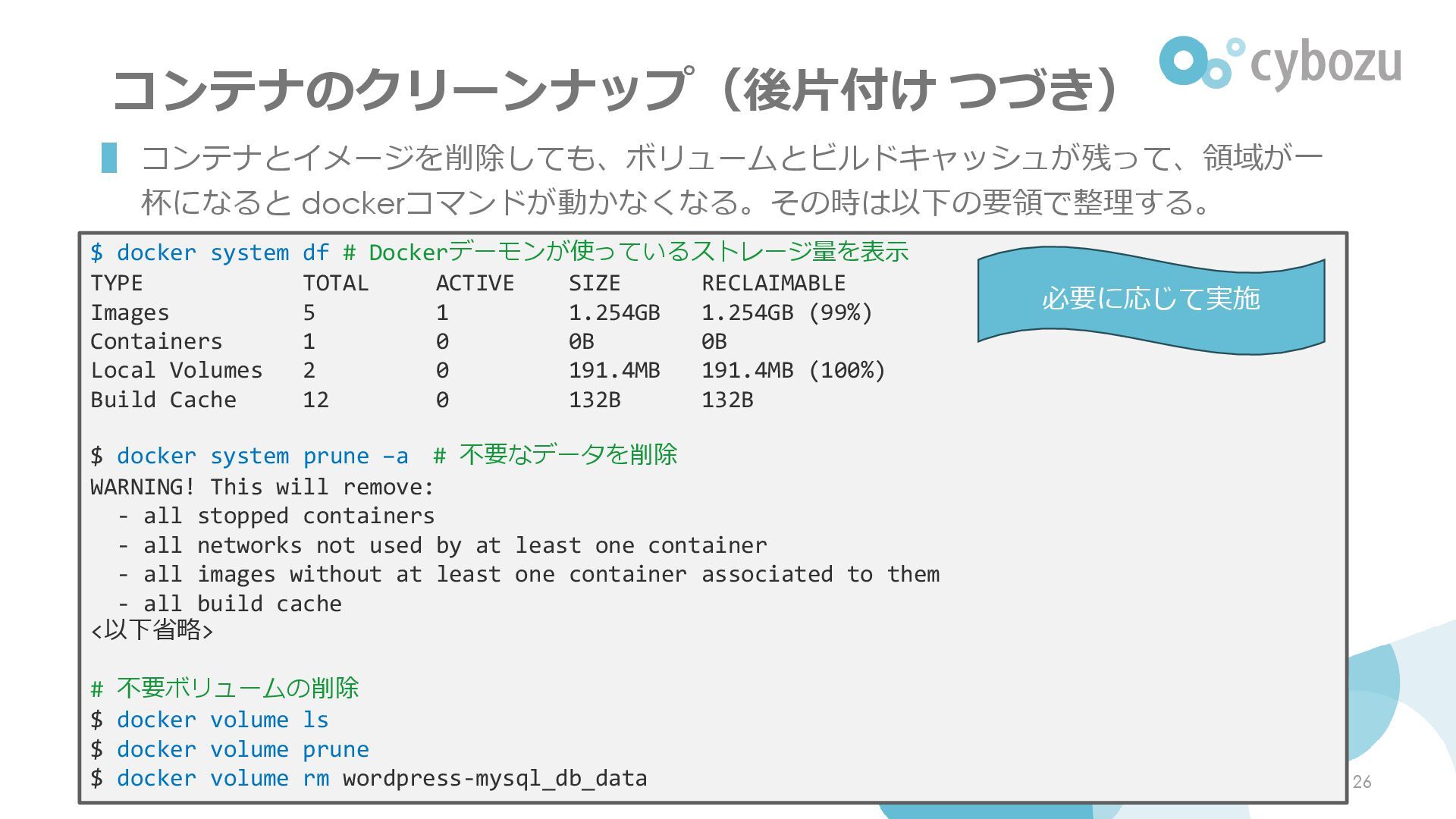Image resolution: width=1456 pixels, height=819 pixels.
Task: Click the first bullet line mentioning ボリュームとビルドキャッシュ
Action: (732, 158)
